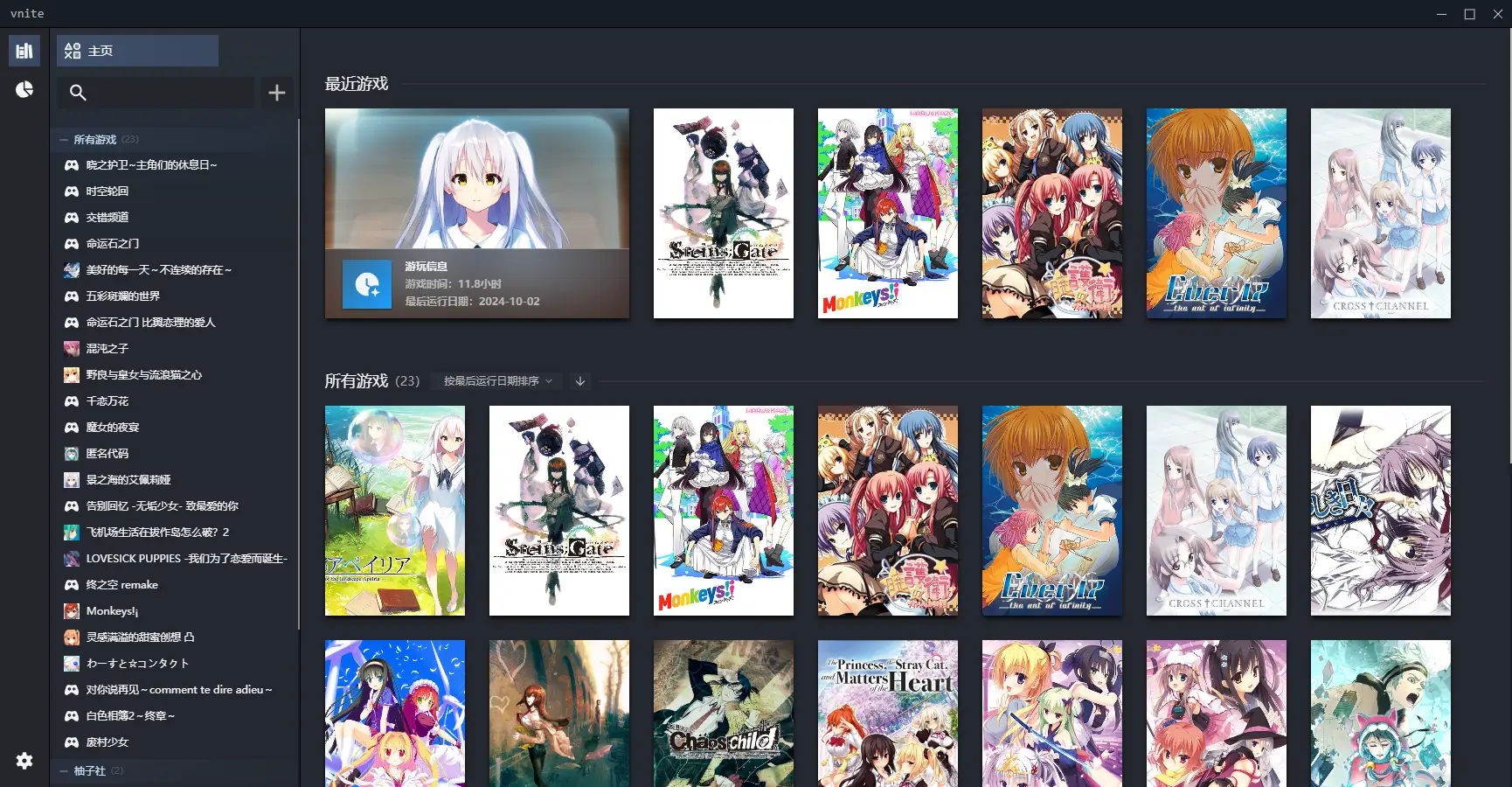Image resolution: width=1512 pixels, height=787 pixels.
Task: Select 晓之护卫~主角们的休息日~ in sidebar
Action: pyautogui.click(x=174, y=165)
